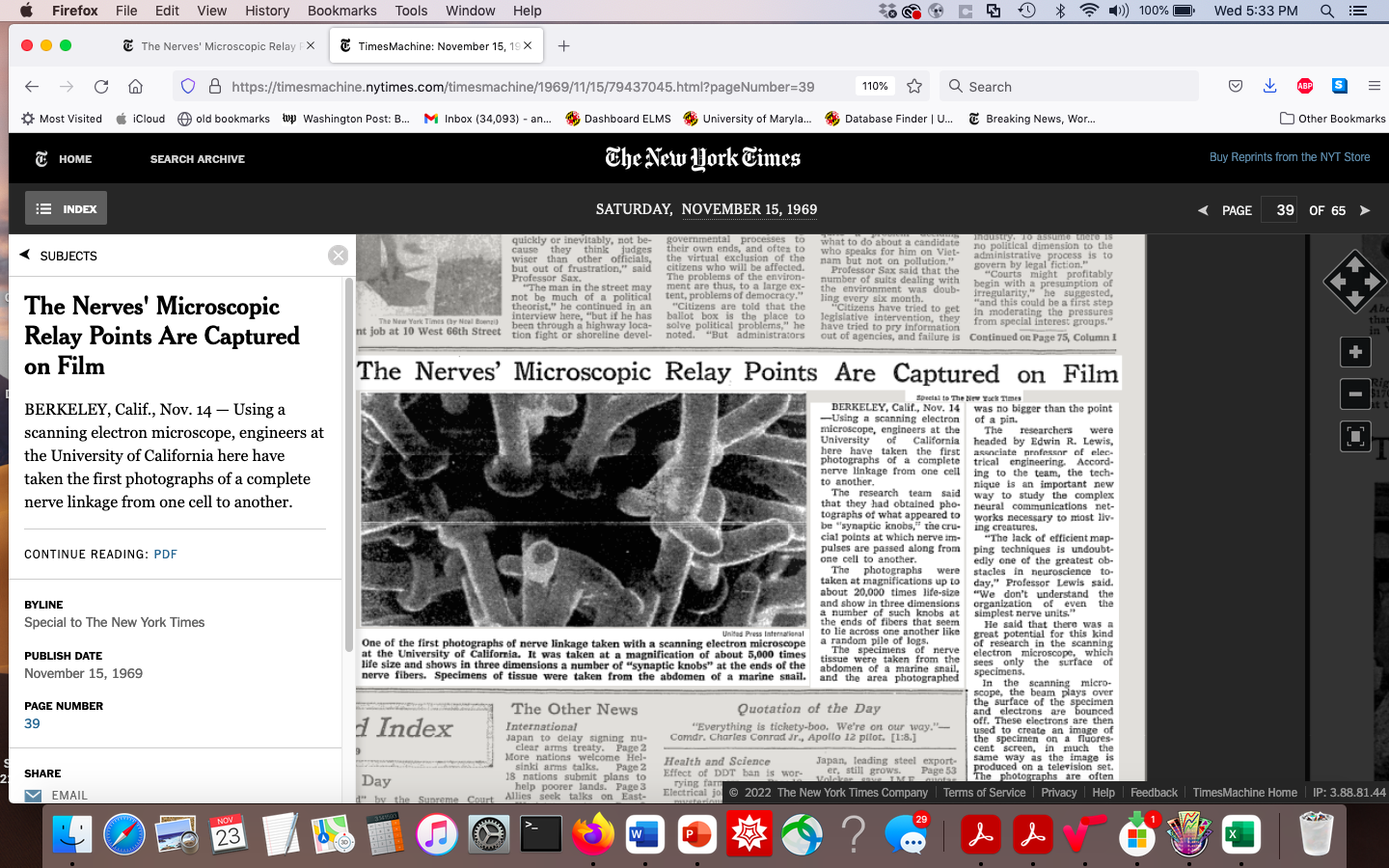Click the Firefox back arrow button
The height and width of the screenshot is (868, 1389).
32,86
